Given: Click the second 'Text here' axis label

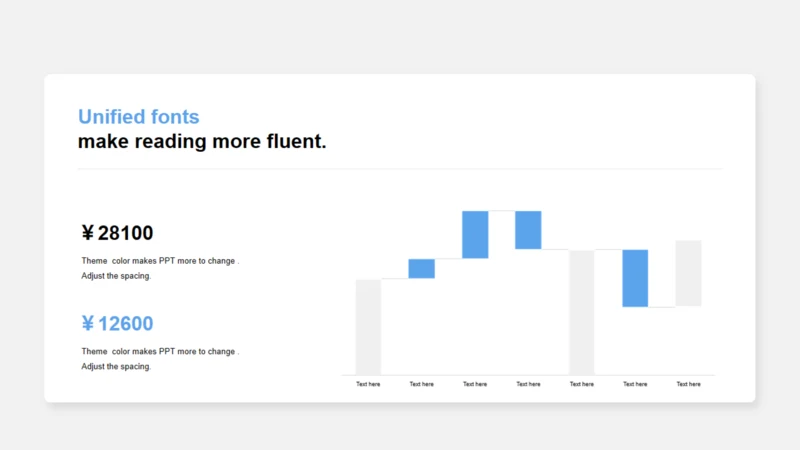Looking at the screenshot, I should 421,384.
